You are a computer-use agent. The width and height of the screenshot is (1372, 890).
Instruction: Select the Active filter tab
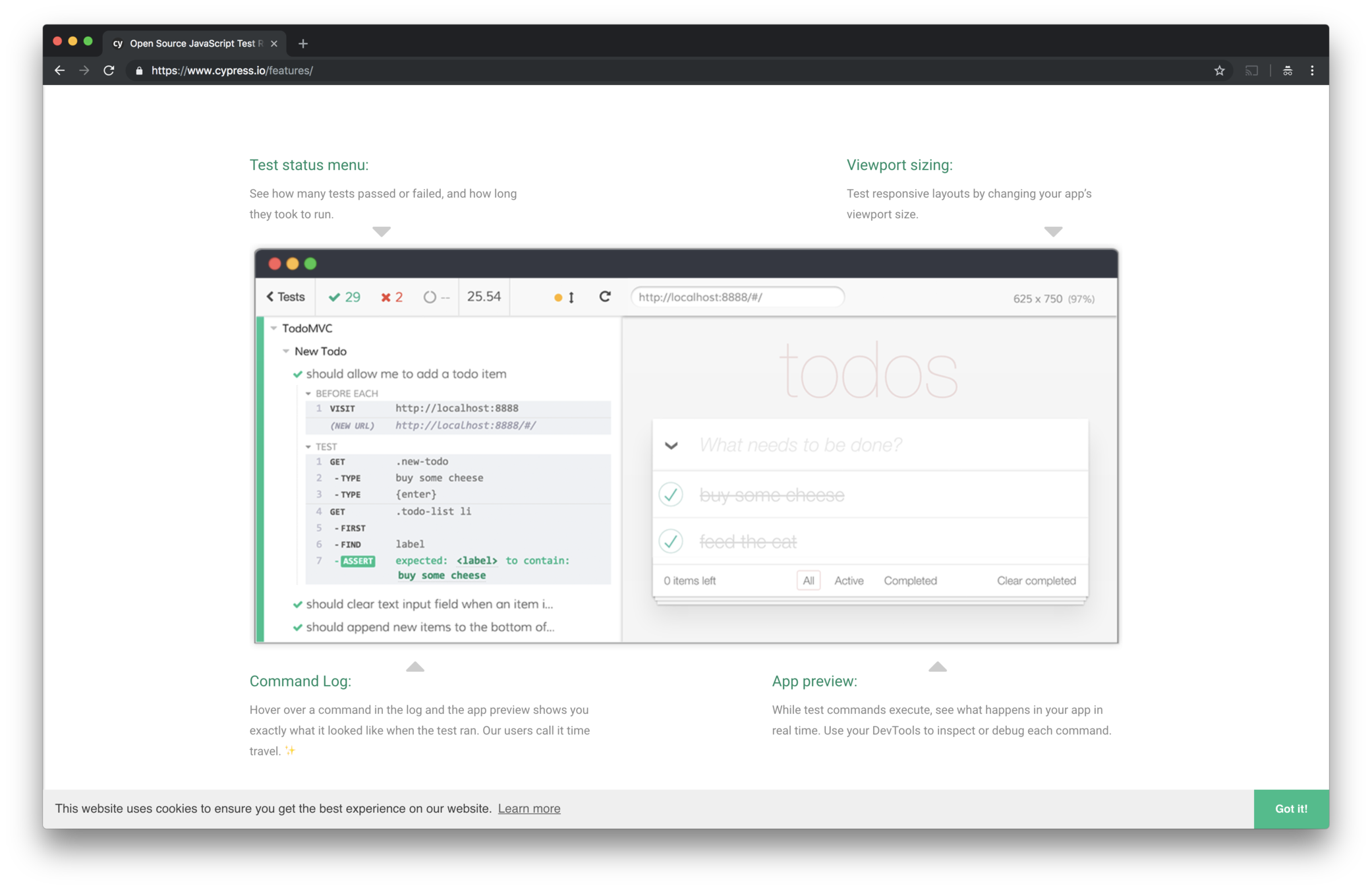pos(848,581)
